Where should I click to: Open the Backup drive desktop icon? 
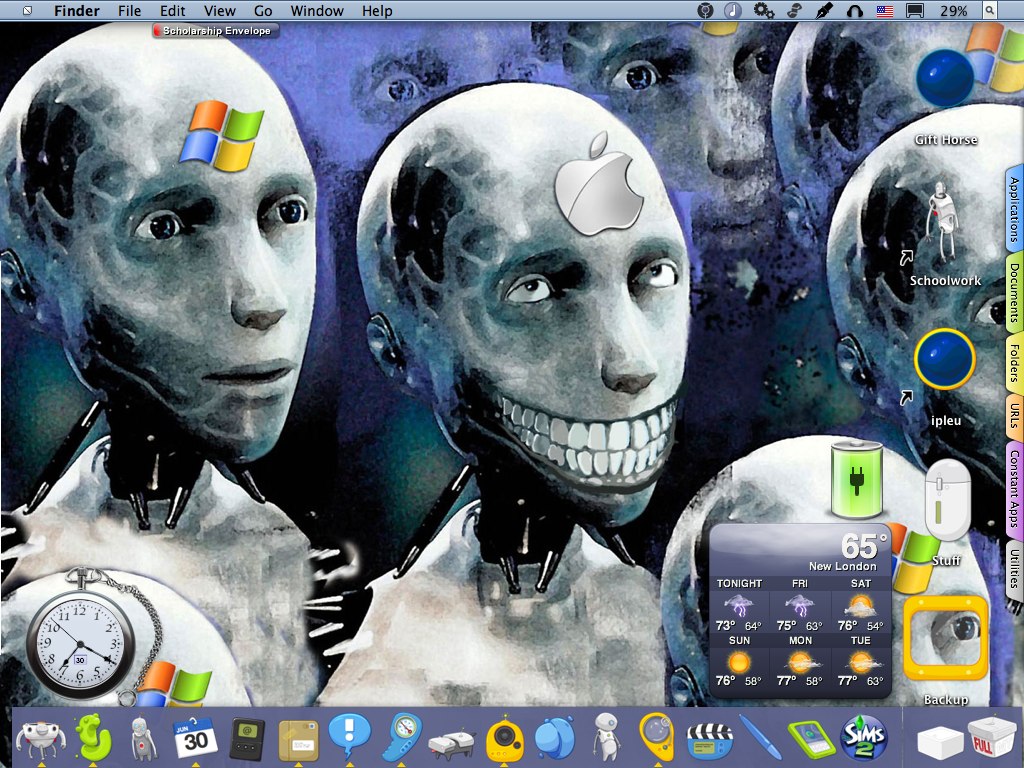pyautogui.click(x=945, y=638)
